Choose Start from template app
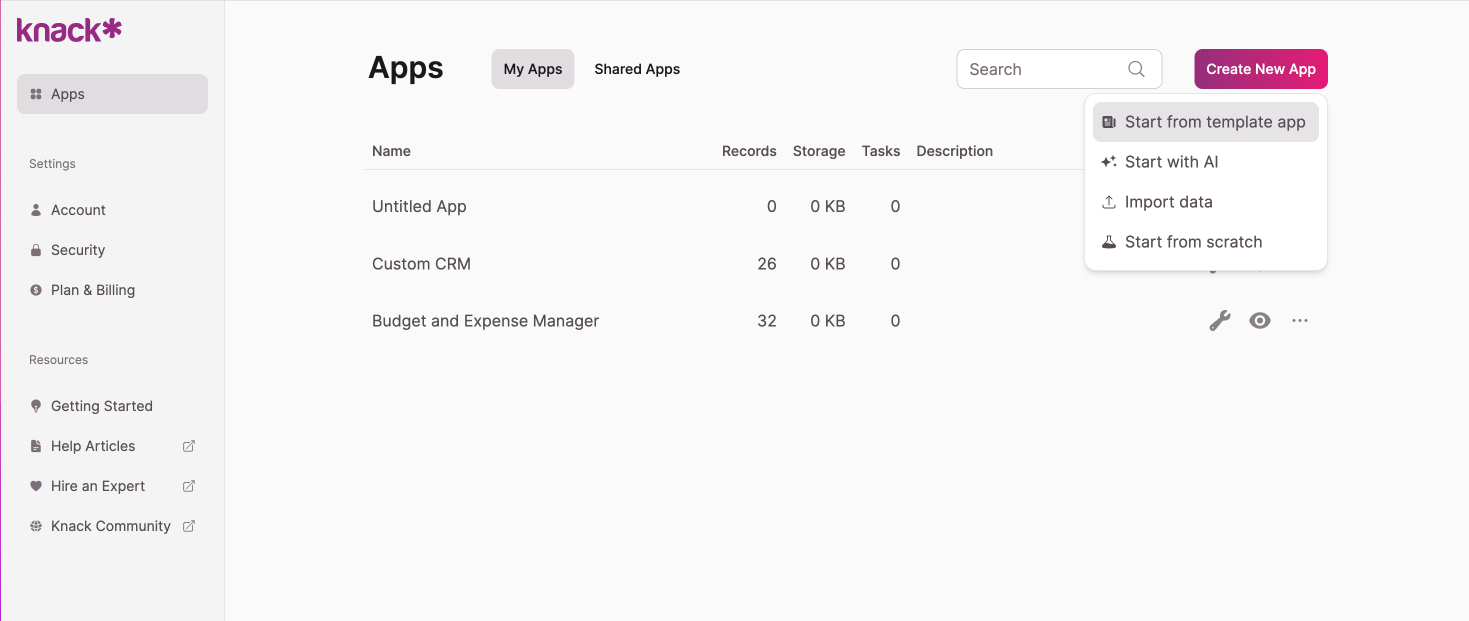 (x=1214, y=122)
